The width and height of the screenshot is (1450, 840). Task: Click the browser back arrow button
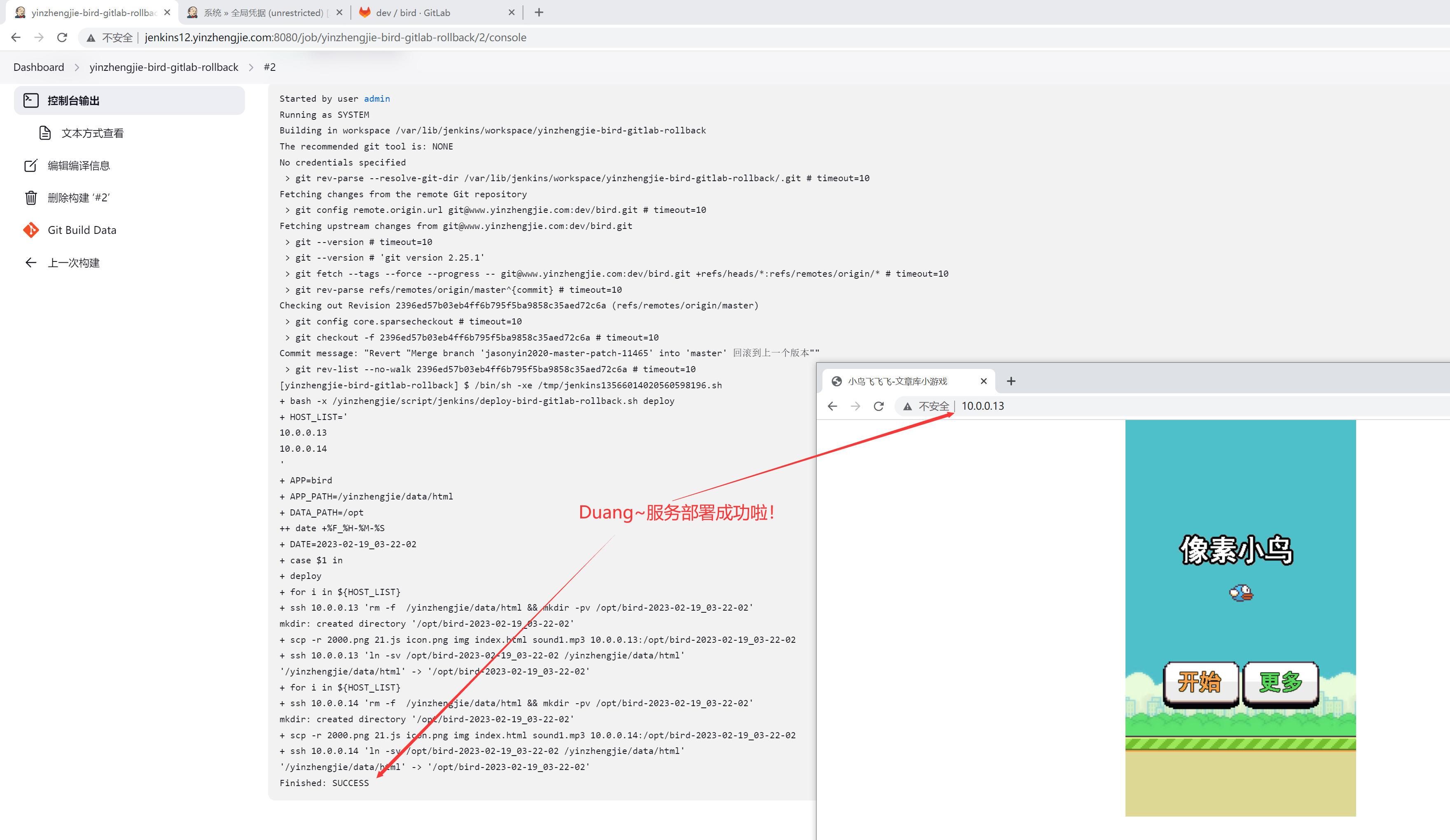(16, 37)
